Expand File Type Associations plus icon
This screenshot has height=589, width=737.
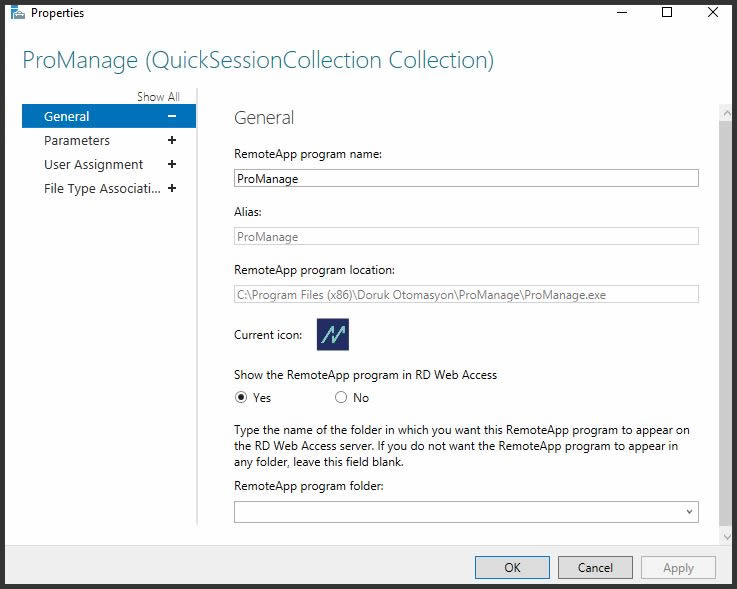coord(172,188)
